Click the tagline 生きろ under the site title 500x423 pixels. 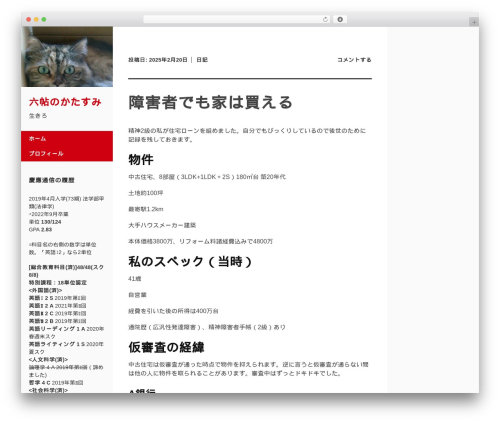tap(38, 116)
